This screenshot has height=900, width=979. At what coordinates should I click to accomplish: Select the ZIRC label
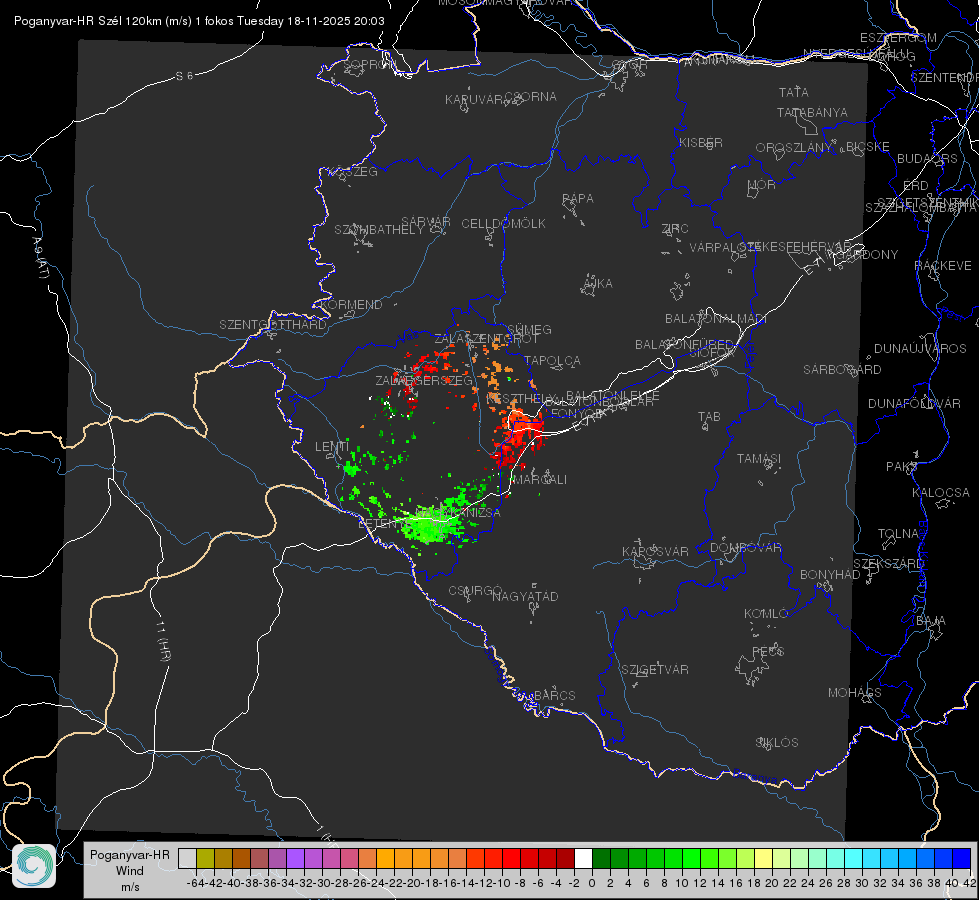[x=675, y=229]
